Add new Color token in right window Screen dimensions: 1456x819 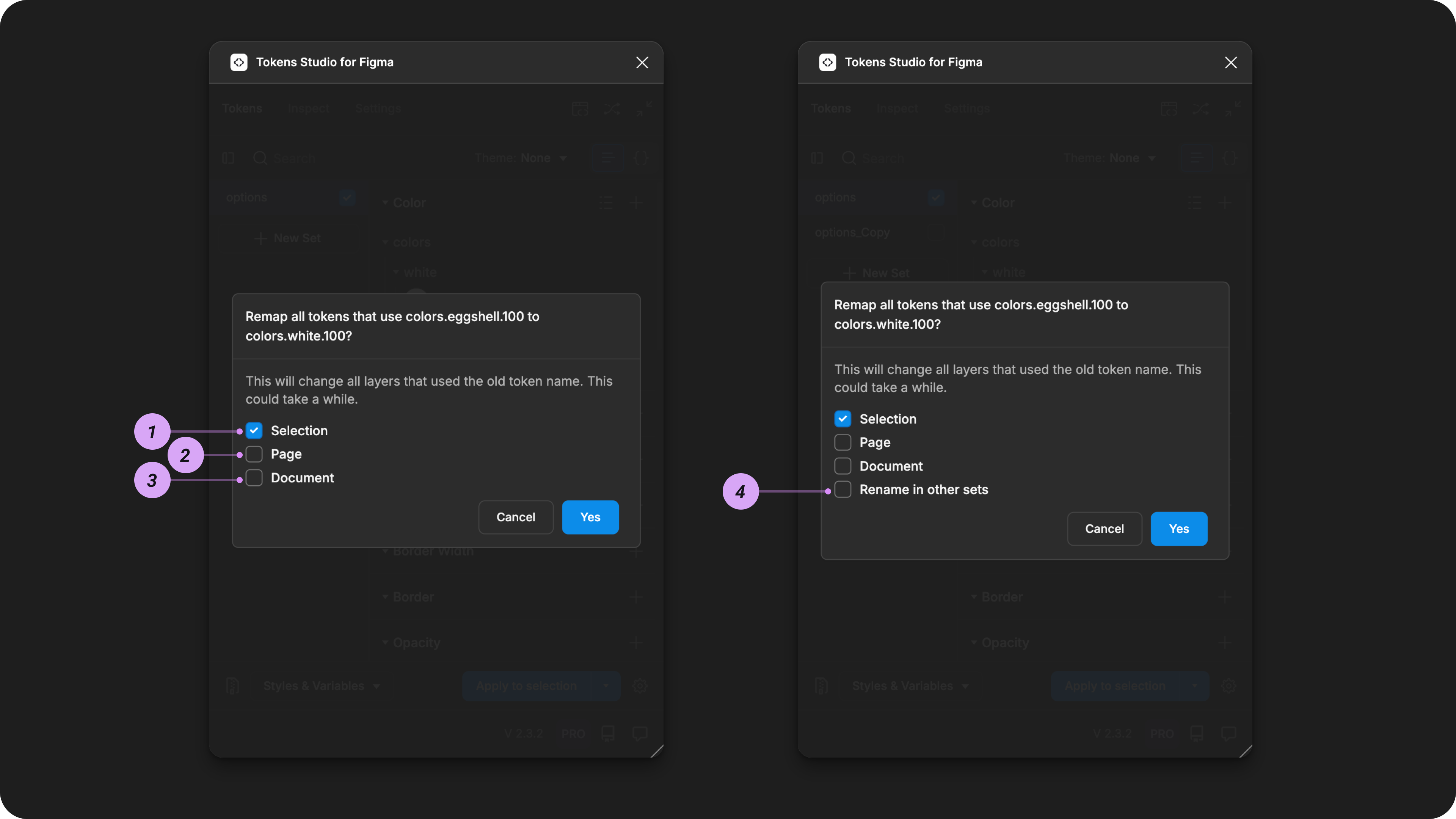click(1225, 203)
